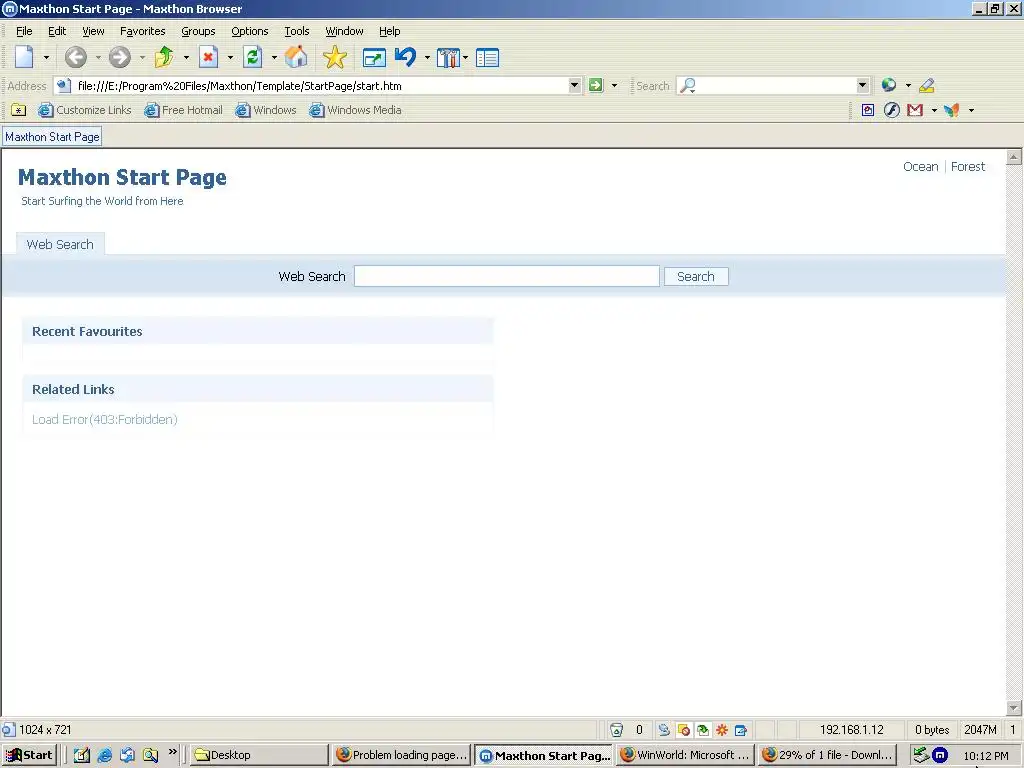Click the popup blocker status icon

684,730
